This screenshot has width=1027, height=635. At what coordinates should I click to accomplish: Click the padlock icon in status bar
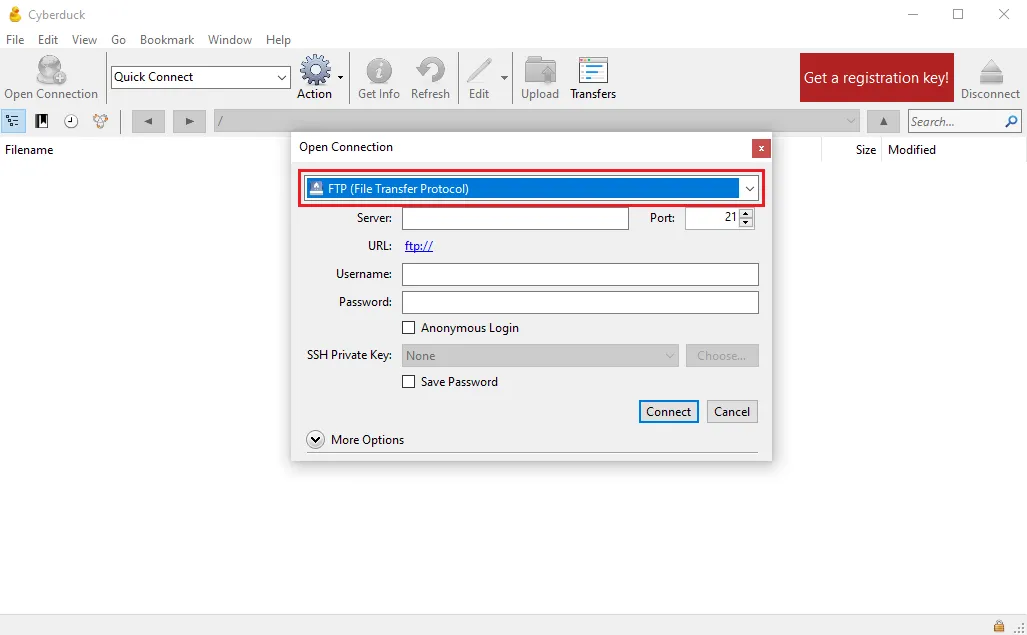(999, 626)
